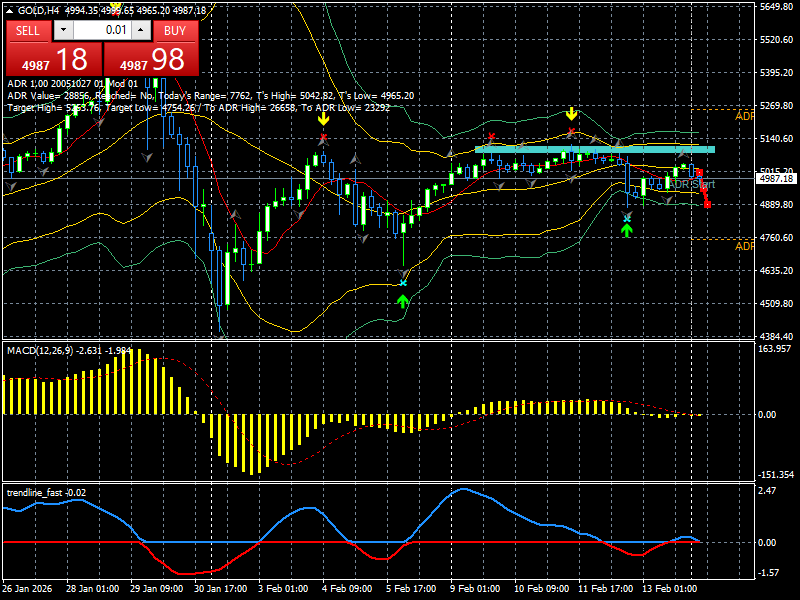
Task: Collapse the one-click trading panel triangle
Action: point(10,10)
